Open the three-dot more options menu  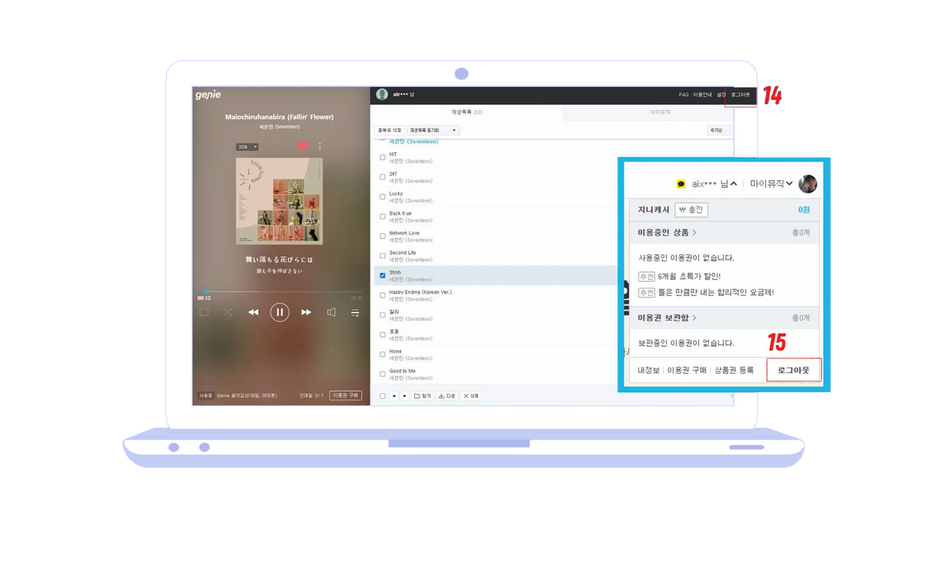[320, 146]
